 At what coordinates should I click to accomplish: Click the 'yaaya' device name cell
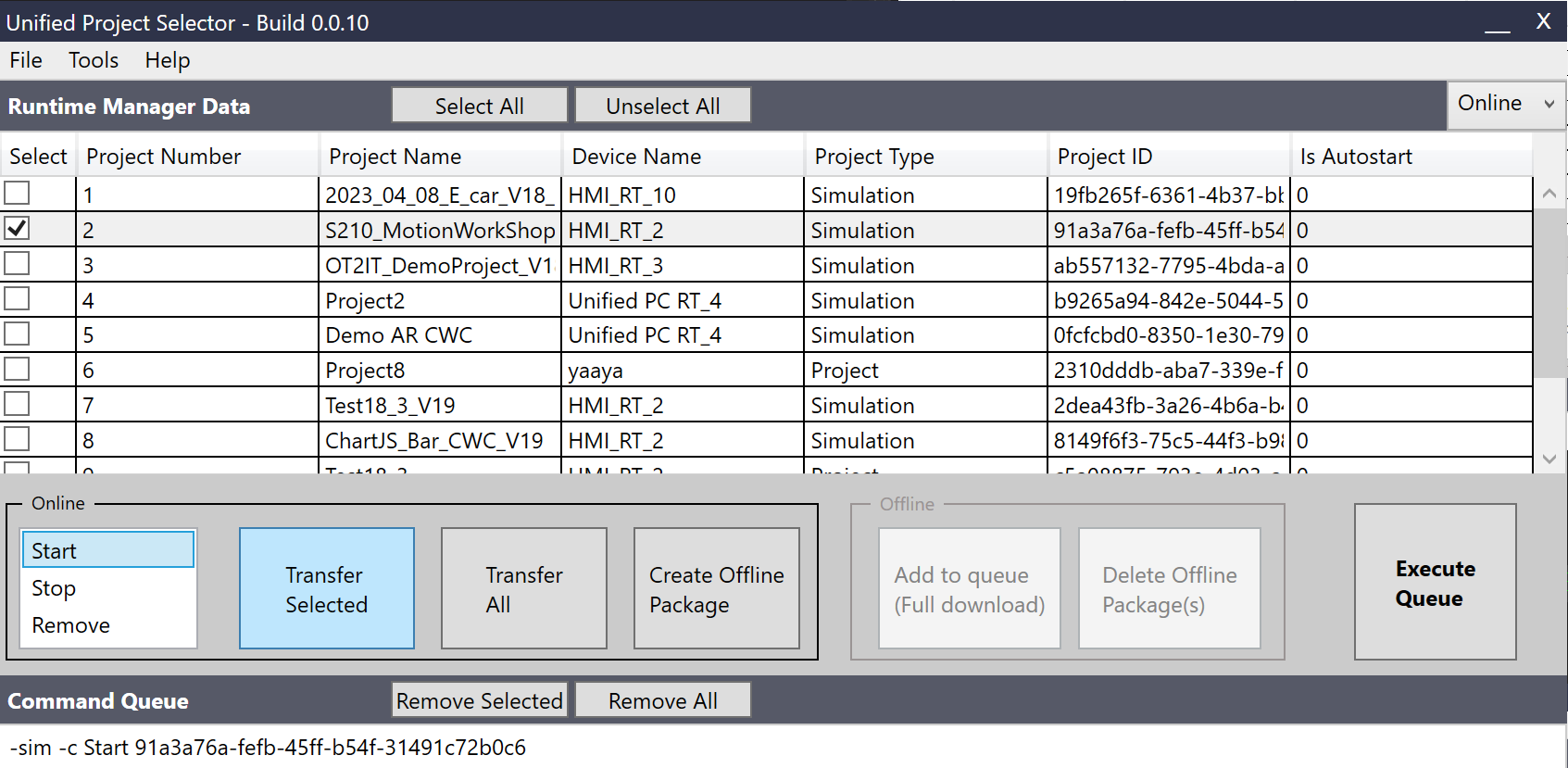pyautogui.click(x=684, y=370)
